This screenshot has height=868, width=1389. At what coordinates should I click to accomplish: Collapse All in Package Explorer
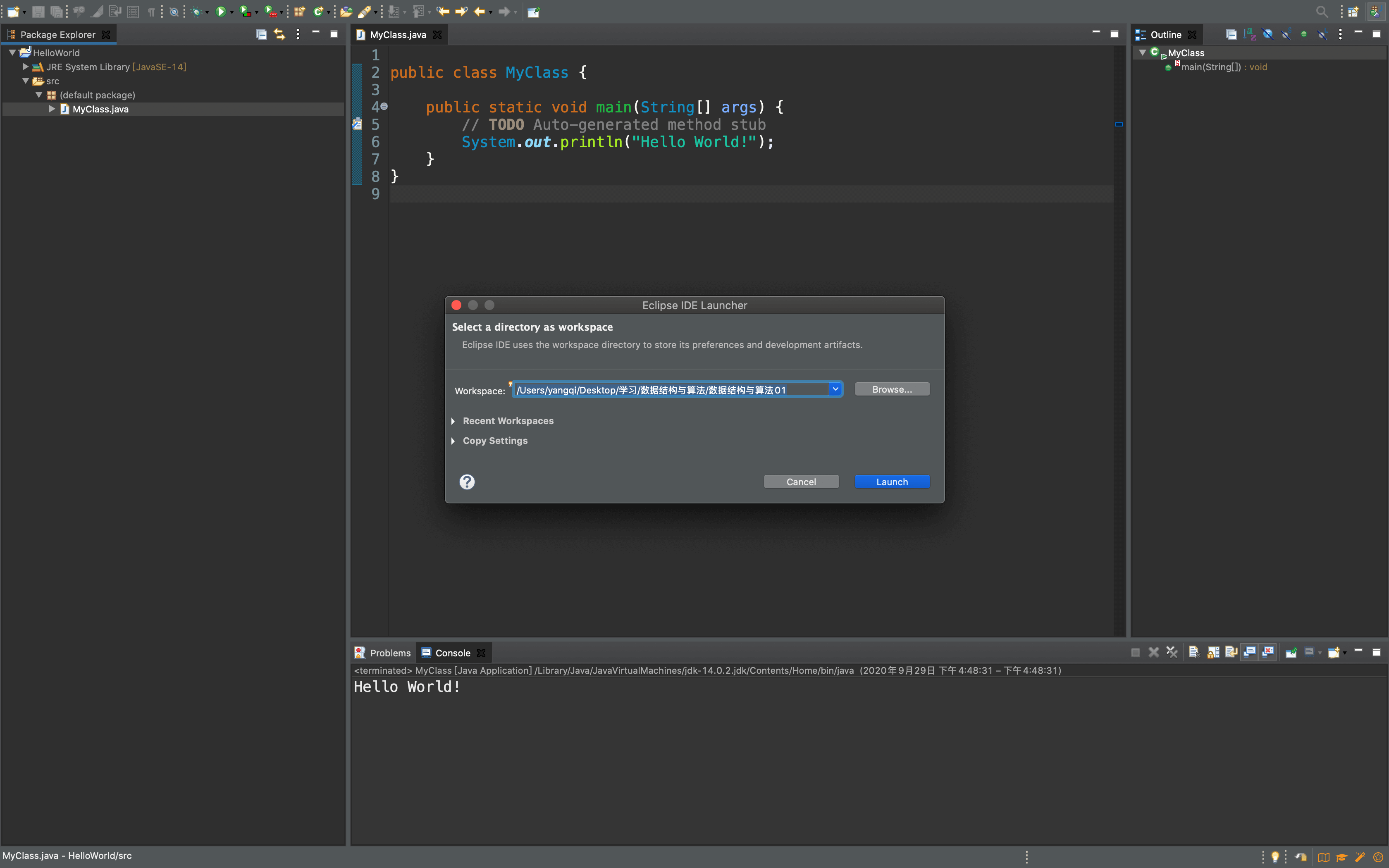point(261,34)
